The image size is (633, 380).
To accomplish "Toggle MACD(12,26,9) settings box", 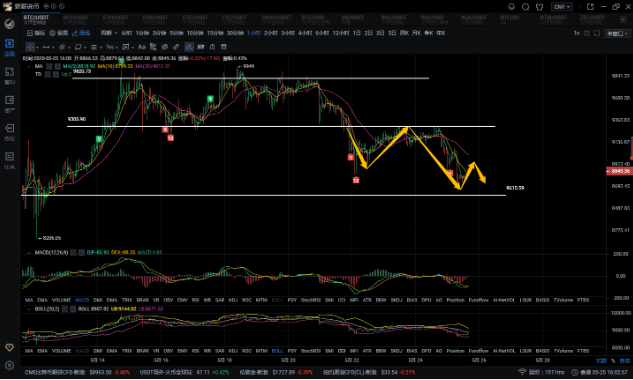I will 73,252.
